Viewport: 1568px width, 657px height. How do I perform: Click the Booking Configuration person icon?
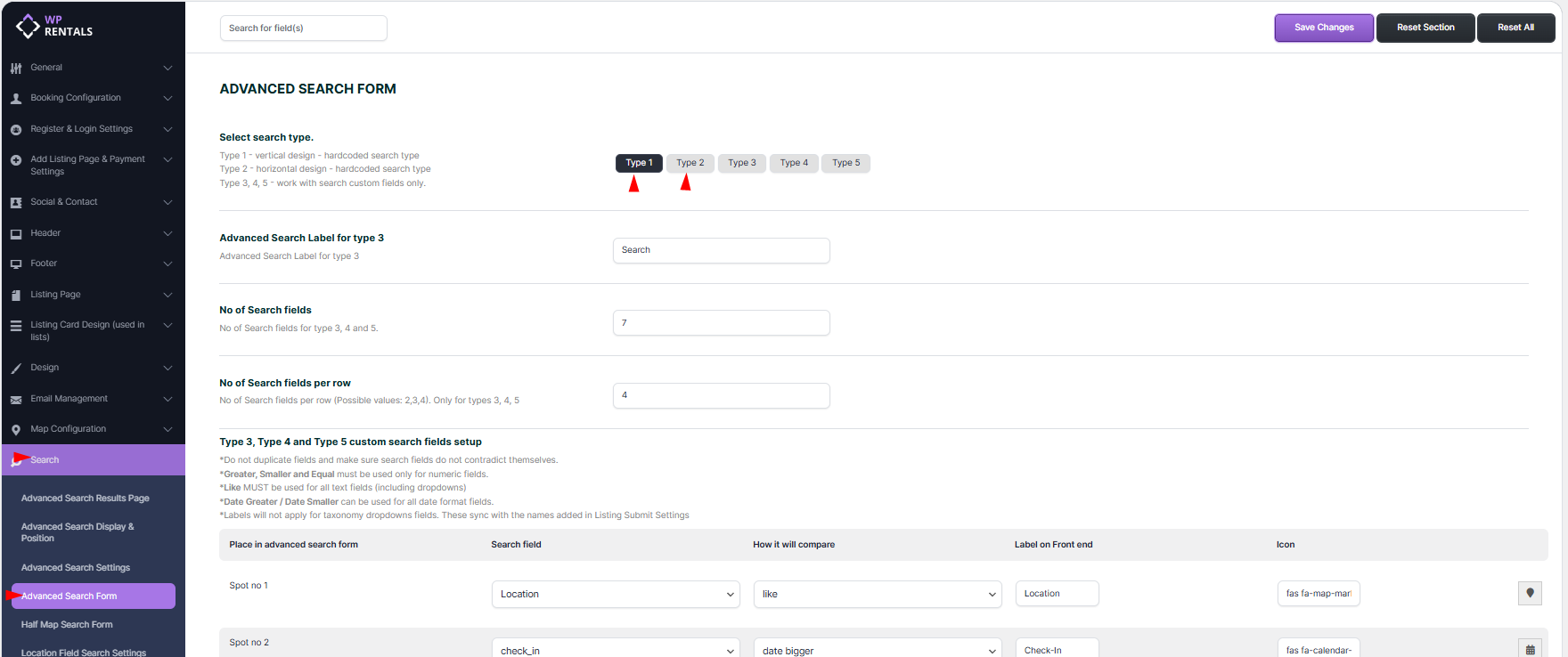(16, 99)
